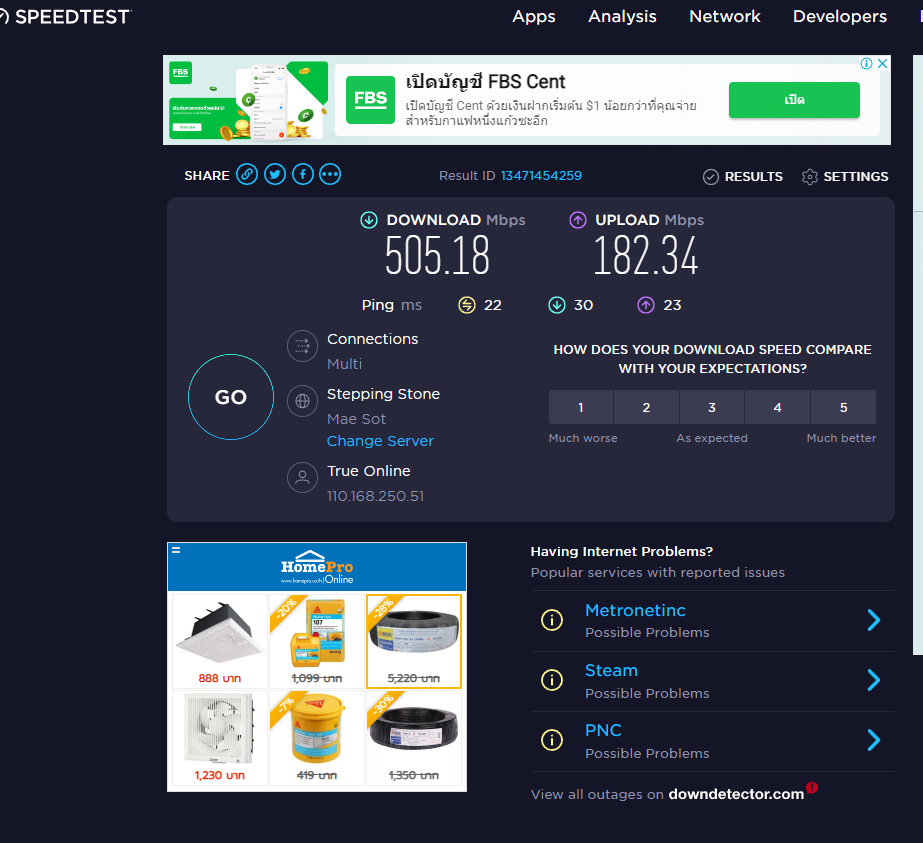Close the FBS banner ad
The height and width of the screenshot is (843, 923).
(x=882, y=64)
